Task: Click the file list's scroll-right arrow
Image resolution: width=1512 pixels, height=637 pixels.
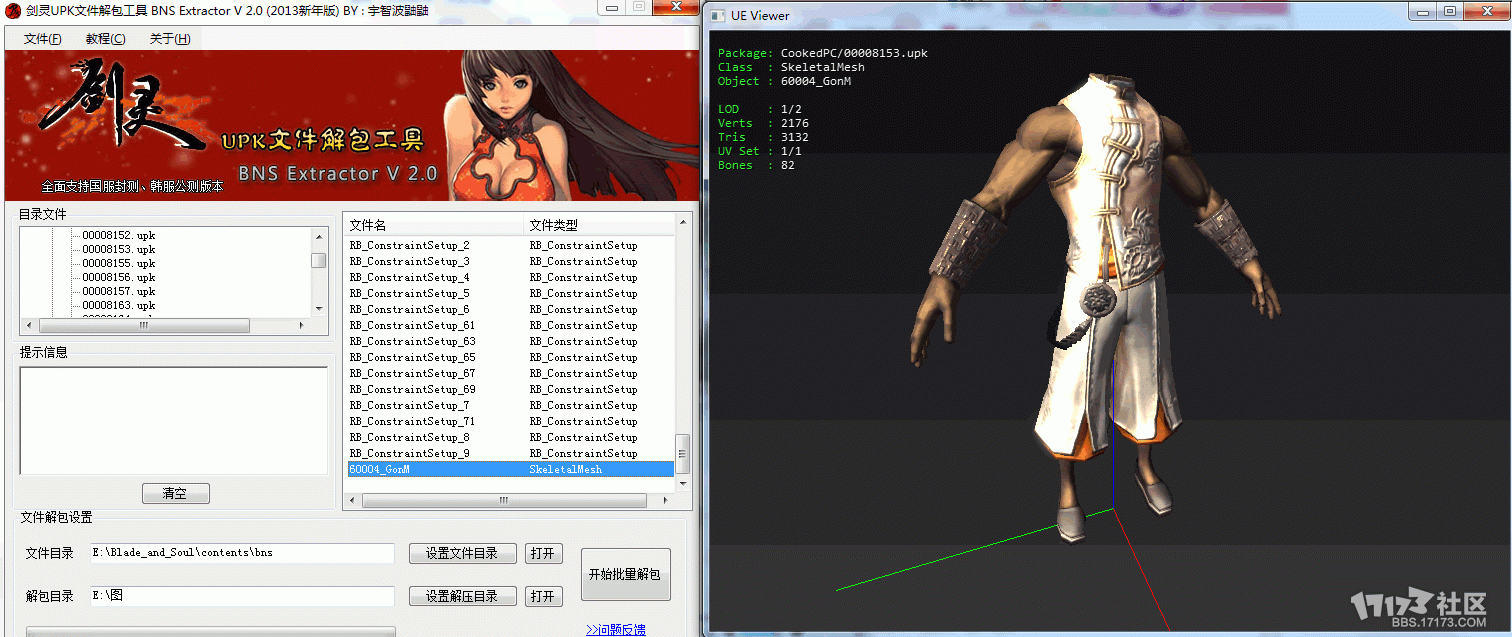Action: (x=667, y=500)
